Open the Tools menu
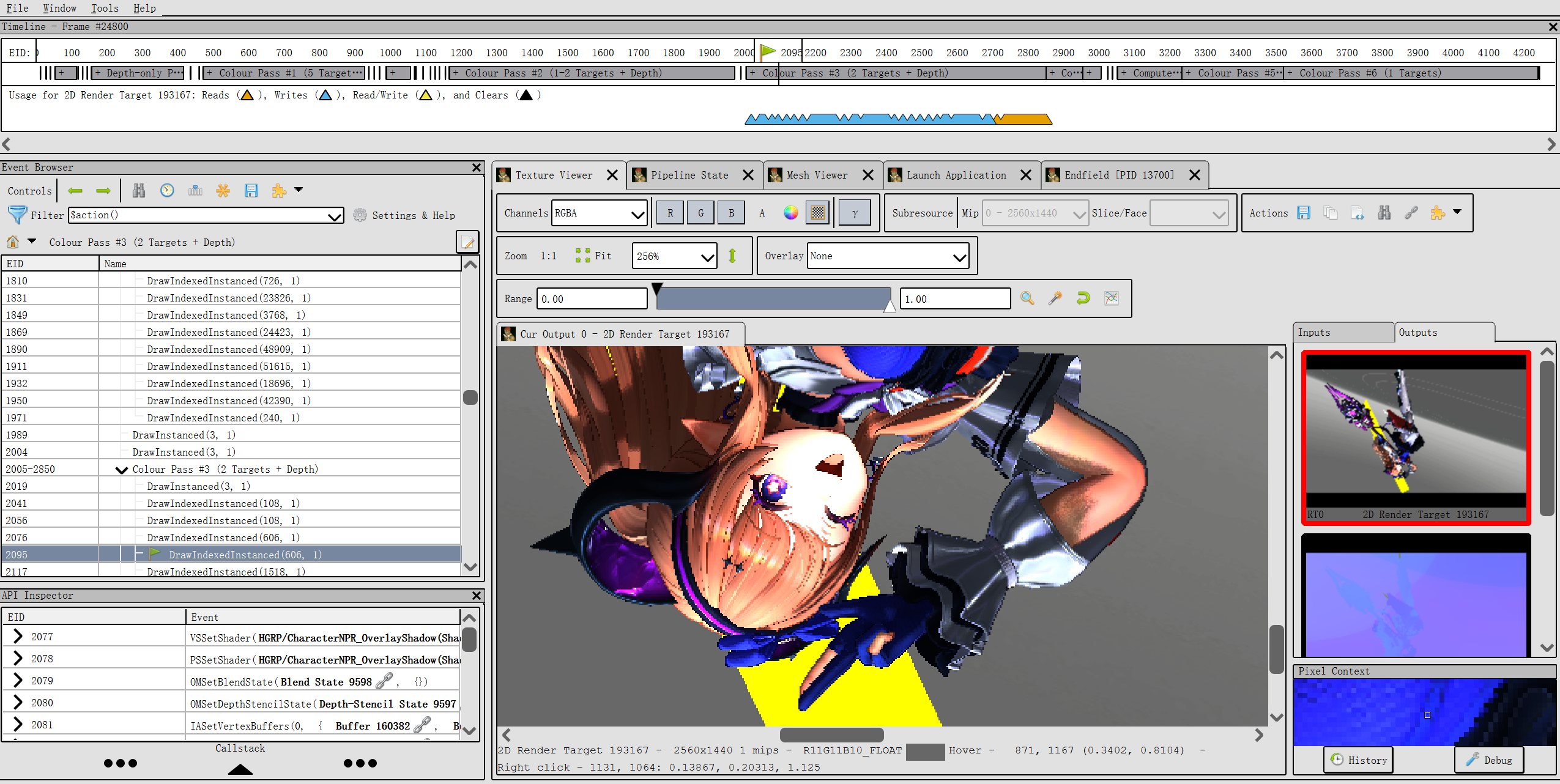 [105, 8]
